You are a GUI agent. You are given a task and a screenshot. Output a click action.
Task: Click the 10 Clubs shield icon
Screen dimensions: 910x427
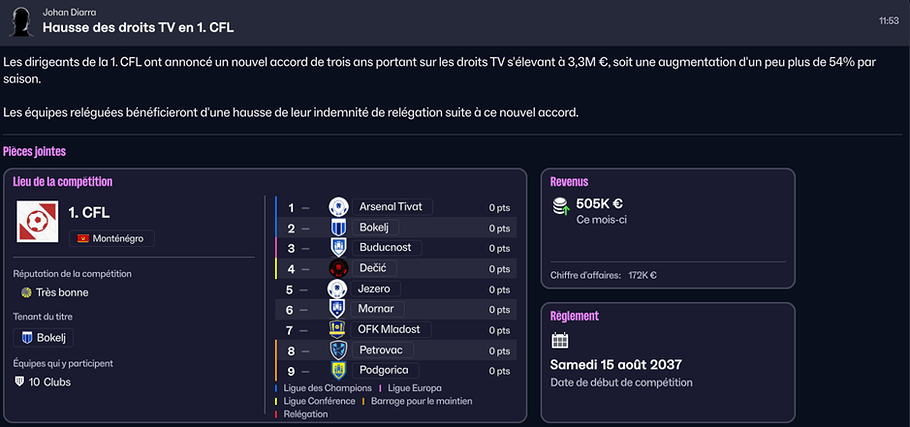[x=19, y=381]
